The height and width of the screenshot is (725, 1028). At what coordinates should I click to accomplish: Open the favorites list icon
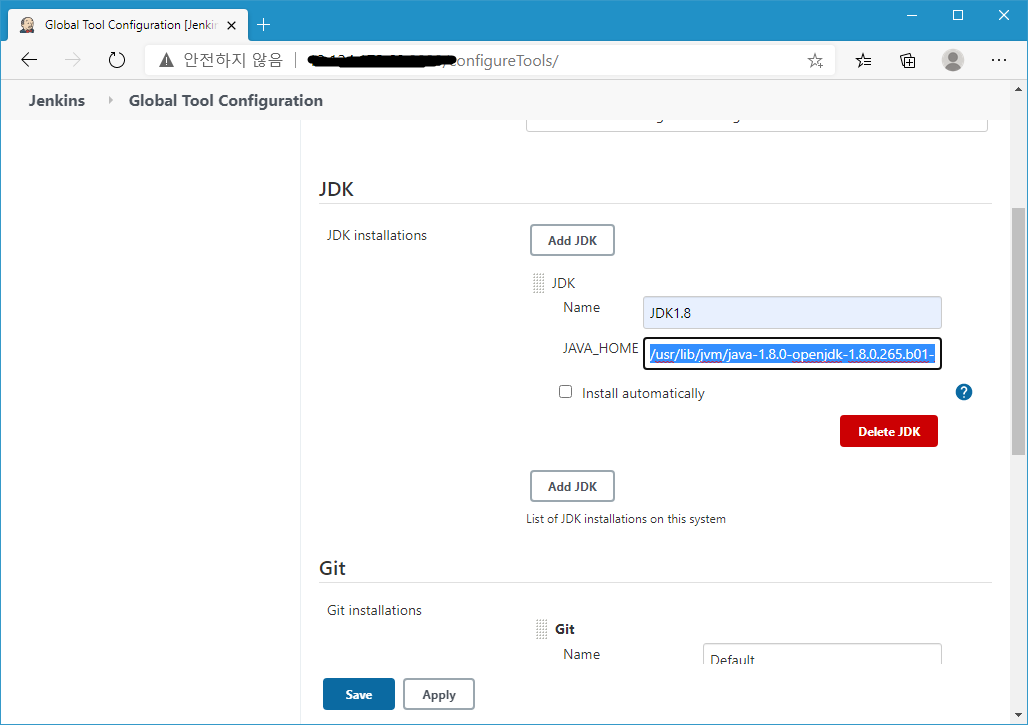863,61
